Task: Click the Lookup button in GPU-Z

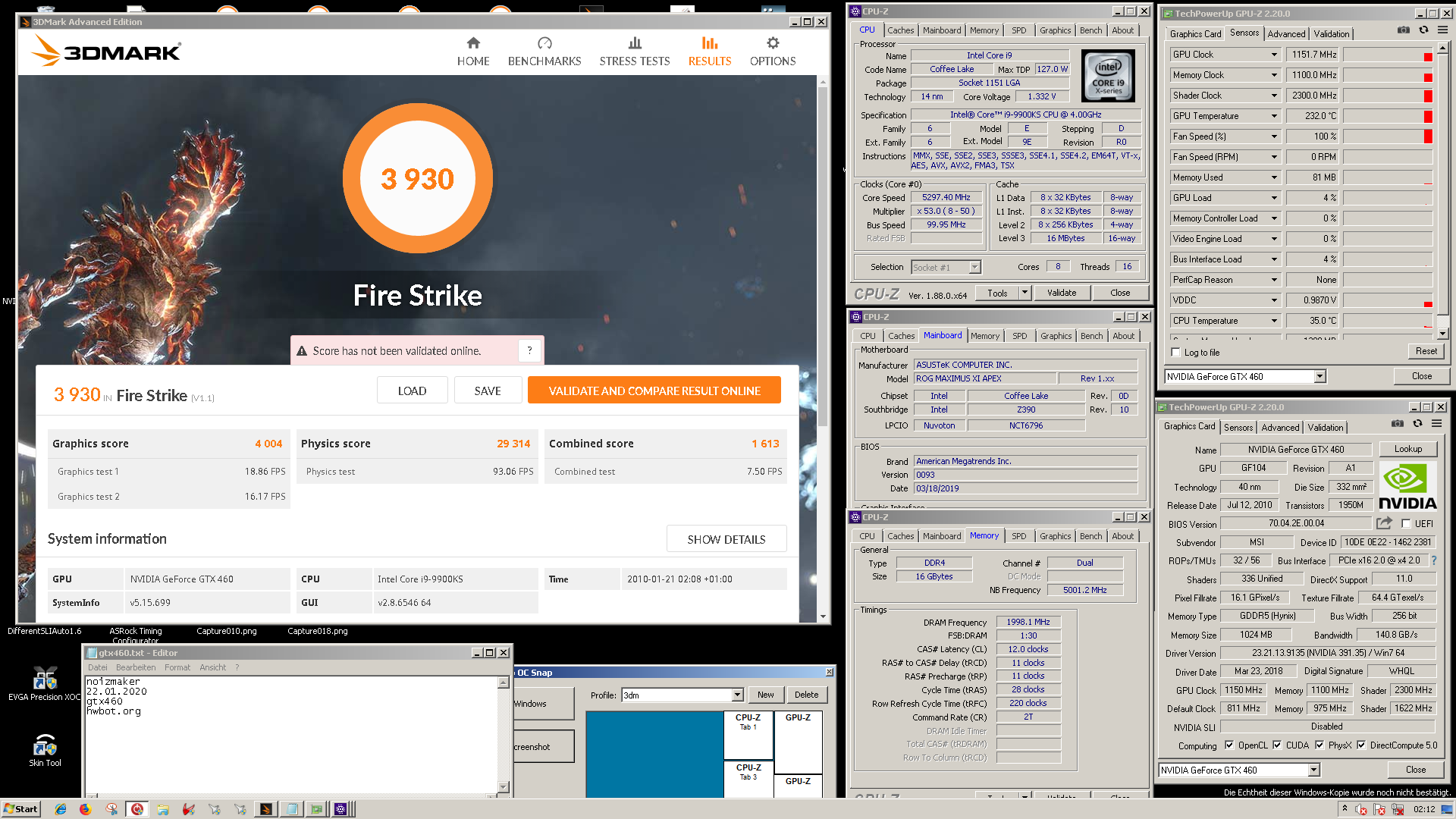Action: click(x=1407, y=449)
